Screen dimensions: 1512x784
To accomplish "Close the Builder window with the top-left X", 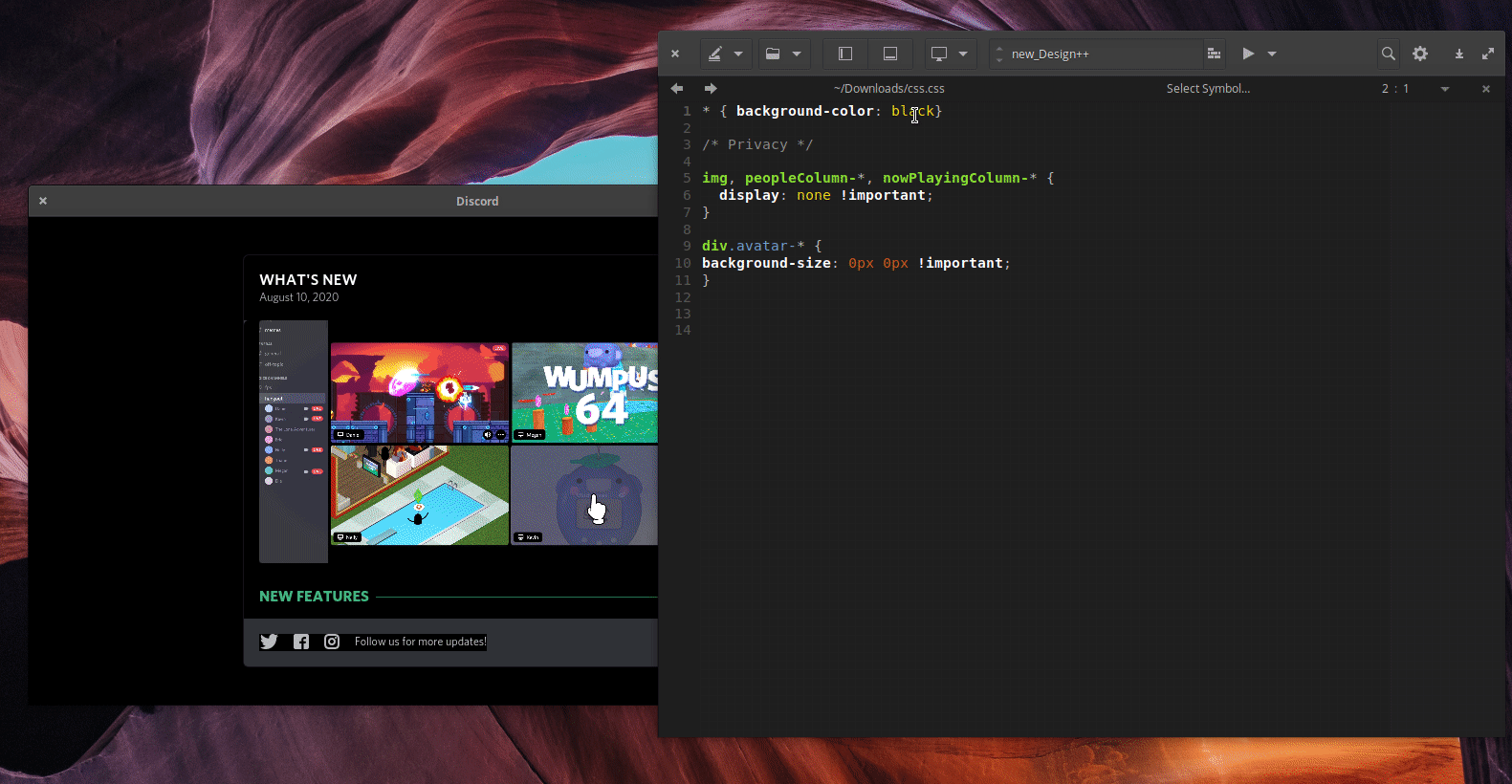I will (x=675, y=54).
